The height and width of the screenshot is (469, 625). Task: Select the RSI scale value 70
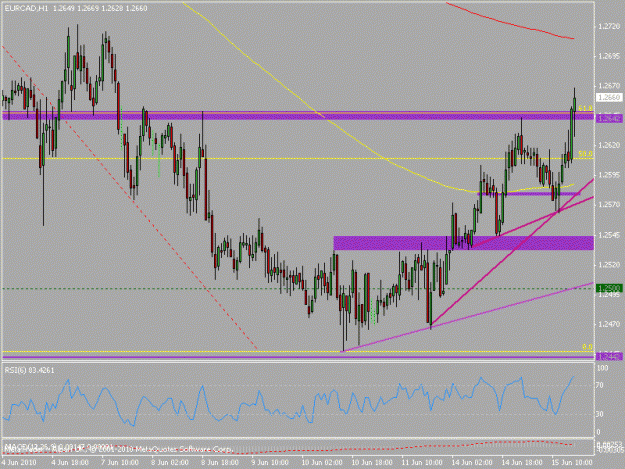pos(601,386)
